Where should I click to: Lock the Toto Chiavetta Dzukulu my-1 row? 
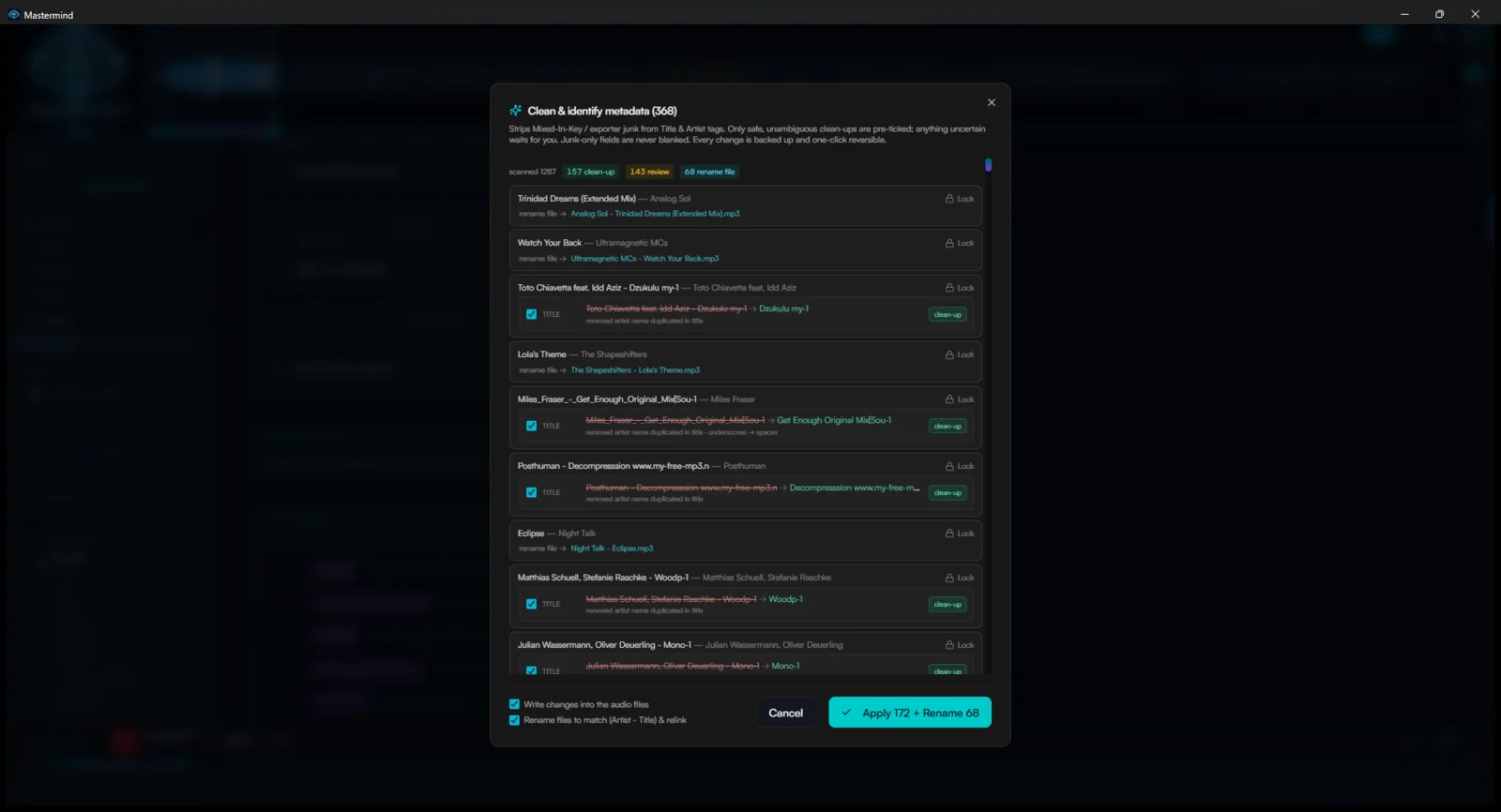pos(960,288)
